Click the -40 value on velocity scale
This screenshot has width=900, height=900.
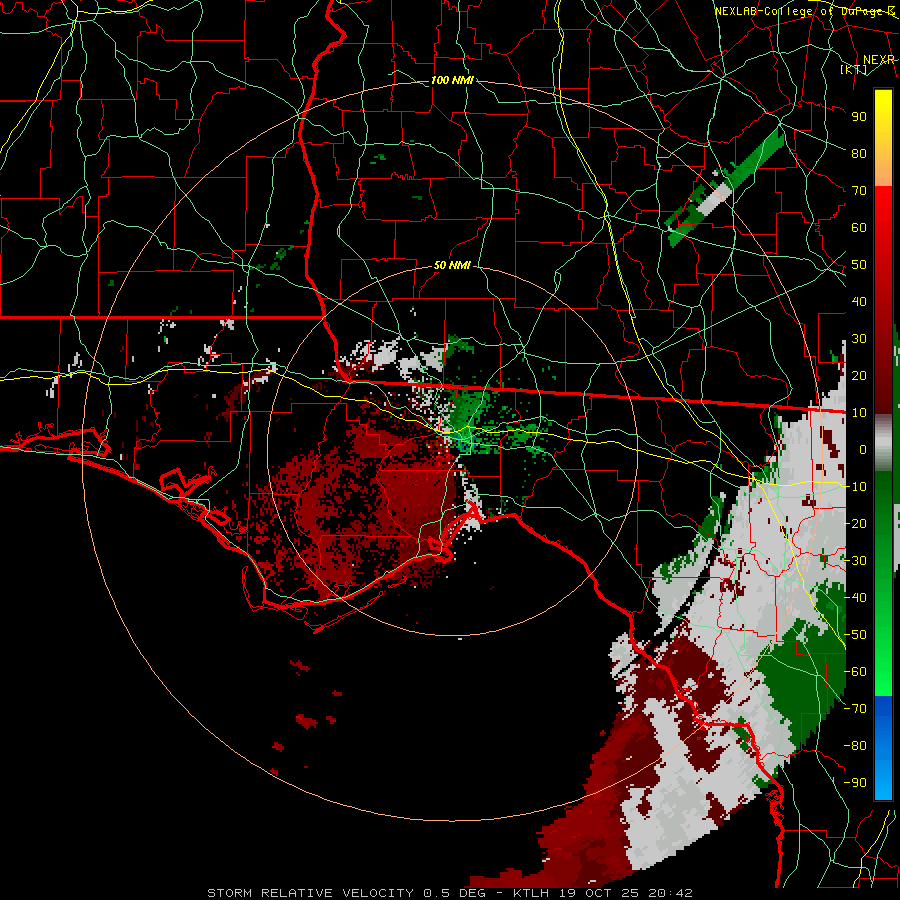855,598
